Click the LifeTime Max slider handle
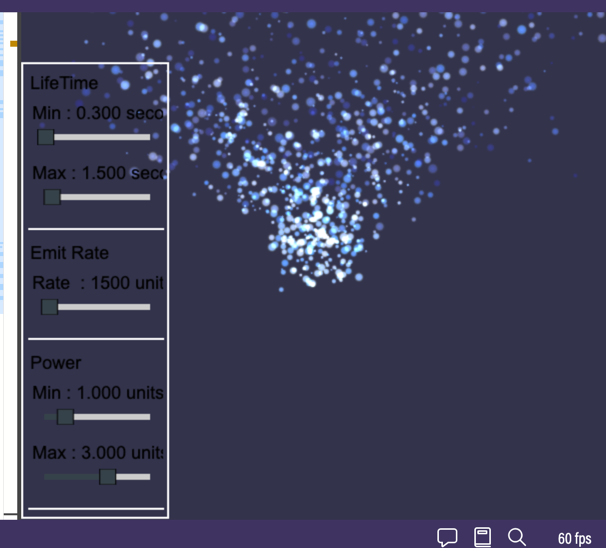 52,197
